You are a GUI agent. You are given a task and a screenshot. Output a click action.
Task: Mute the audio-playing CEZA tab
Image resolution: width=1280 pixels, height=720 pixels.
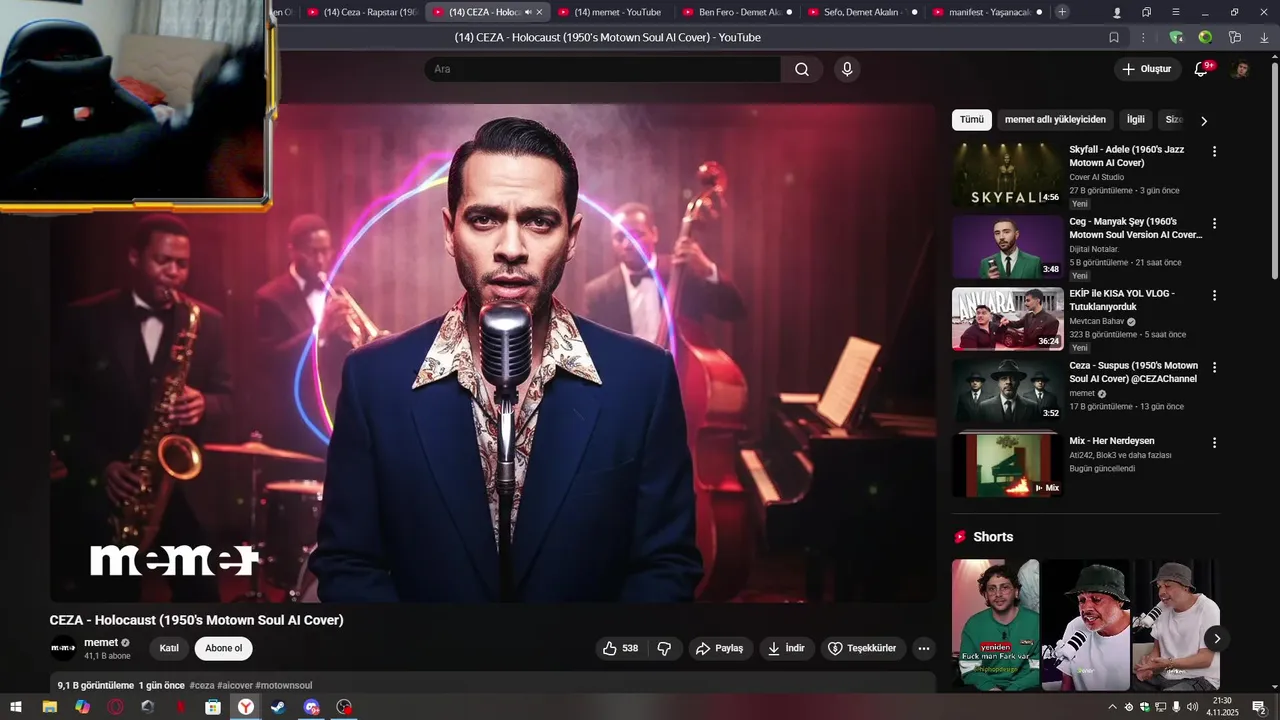tap(528, 12)
